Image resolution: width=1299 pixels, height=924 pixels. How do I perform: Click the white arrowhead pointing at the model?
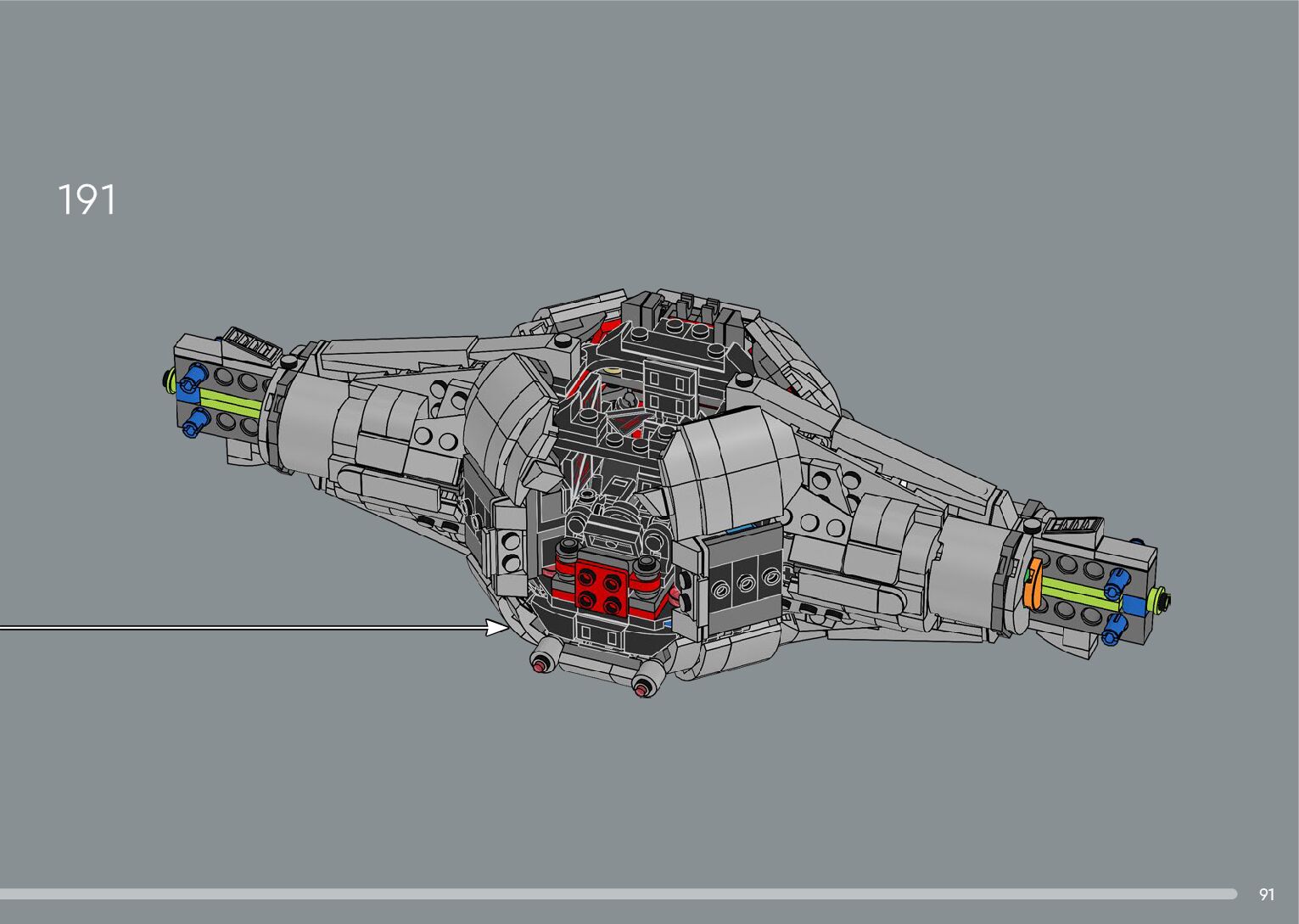(x=496, y=628)
